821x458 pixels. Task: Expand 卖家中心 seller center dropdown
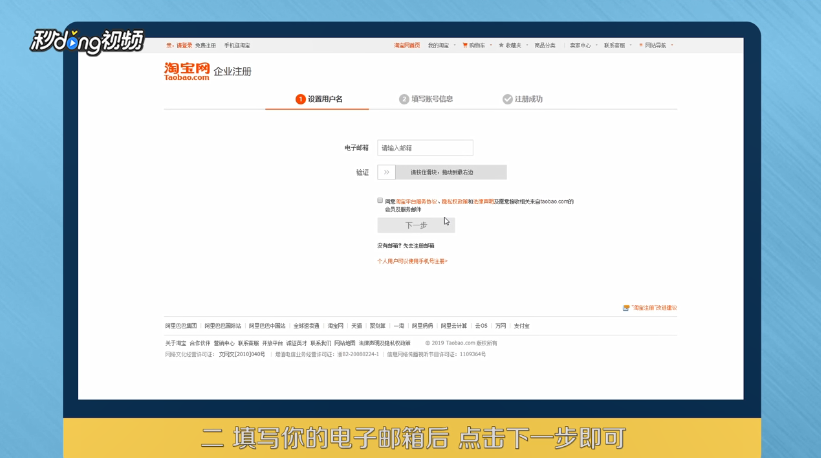(x=583, y=46)
